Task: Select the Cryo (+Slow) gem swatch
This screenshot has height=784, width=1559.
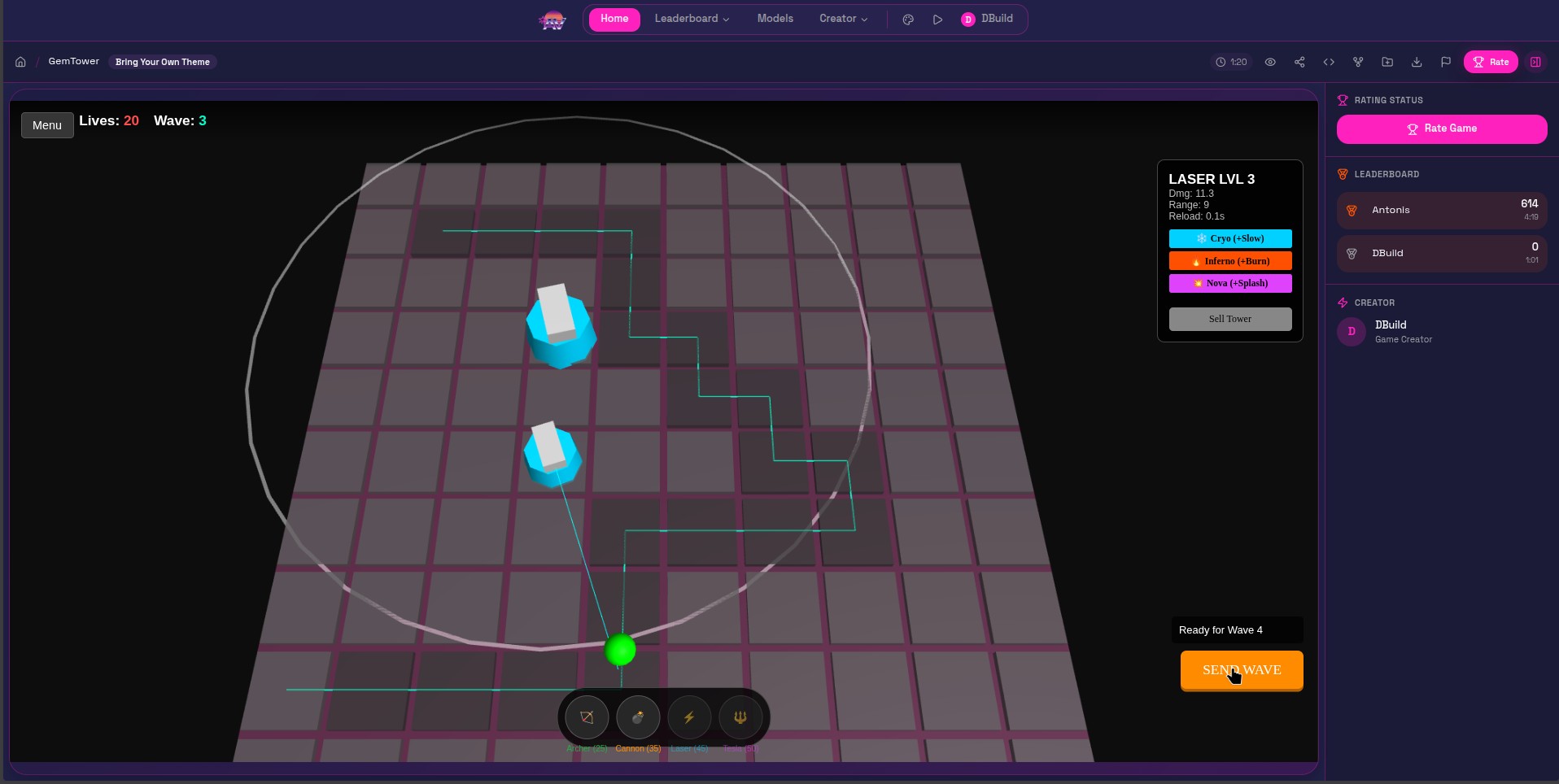Action: pos(1229,238)
